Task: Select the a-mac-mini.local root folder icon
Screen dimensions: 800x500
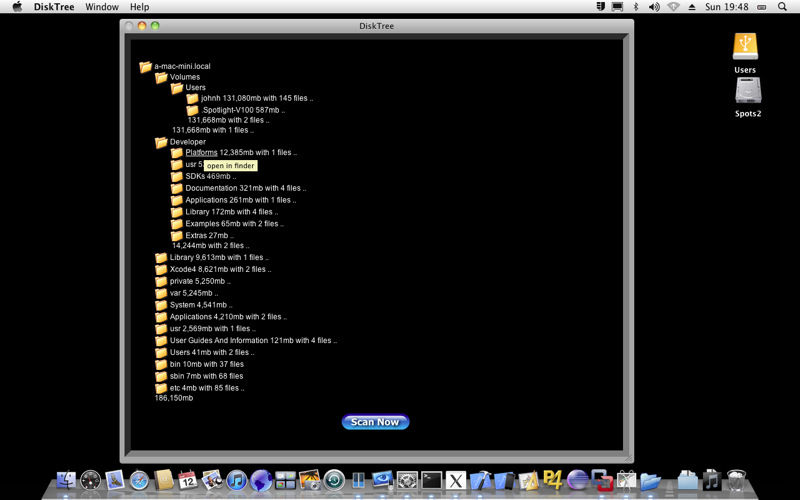Action: 145,66
